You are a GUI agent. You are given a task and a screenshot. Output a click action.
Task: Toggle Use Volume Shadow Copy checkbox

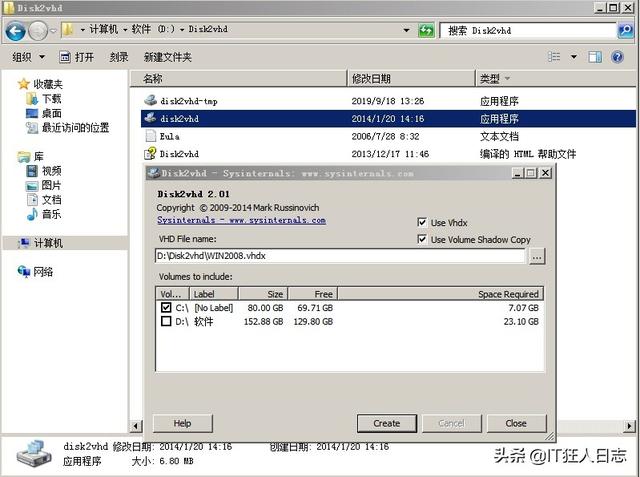pyautogui.click(x=422, y=239)
